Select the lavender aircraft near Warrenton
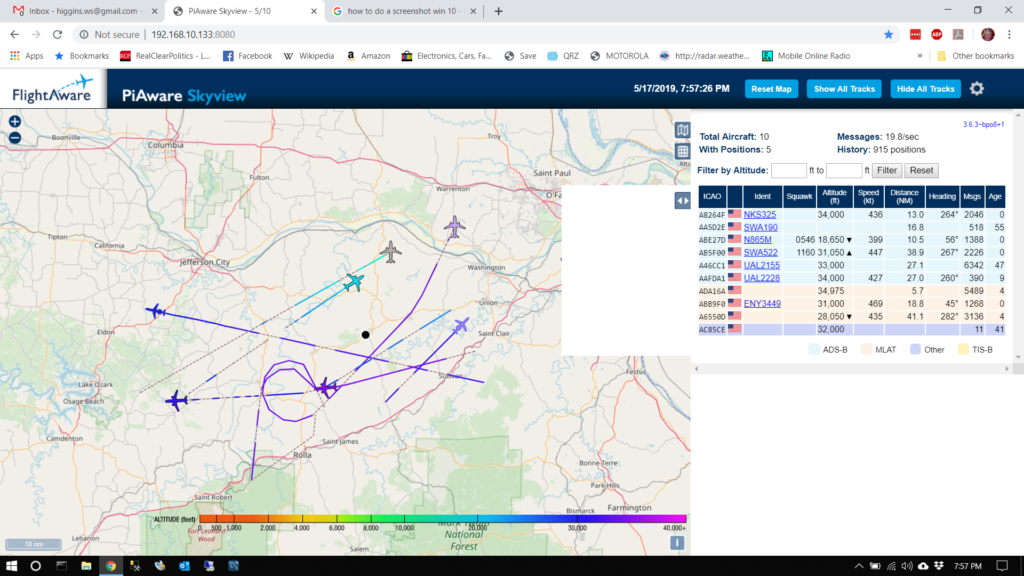The image size is (1024, 576). 455,227
